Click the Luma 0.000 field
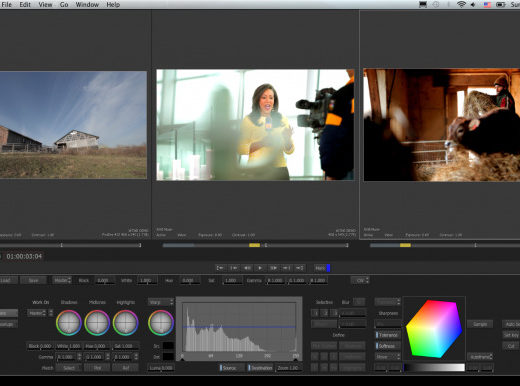 click(161, 368)
